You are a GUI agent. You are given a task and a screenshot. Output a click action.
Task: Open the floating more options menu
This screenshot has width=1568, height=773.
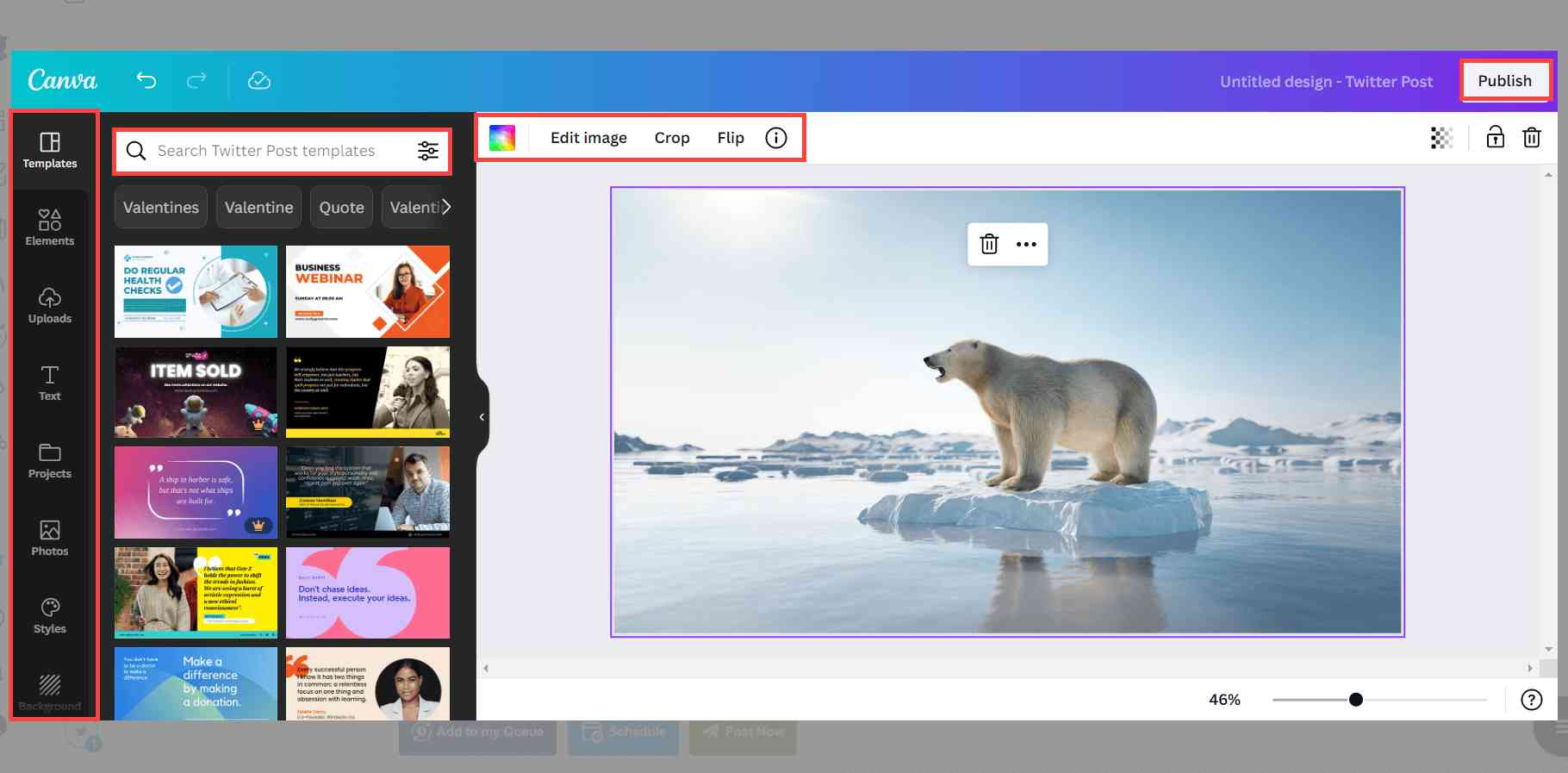point(1026,244)
